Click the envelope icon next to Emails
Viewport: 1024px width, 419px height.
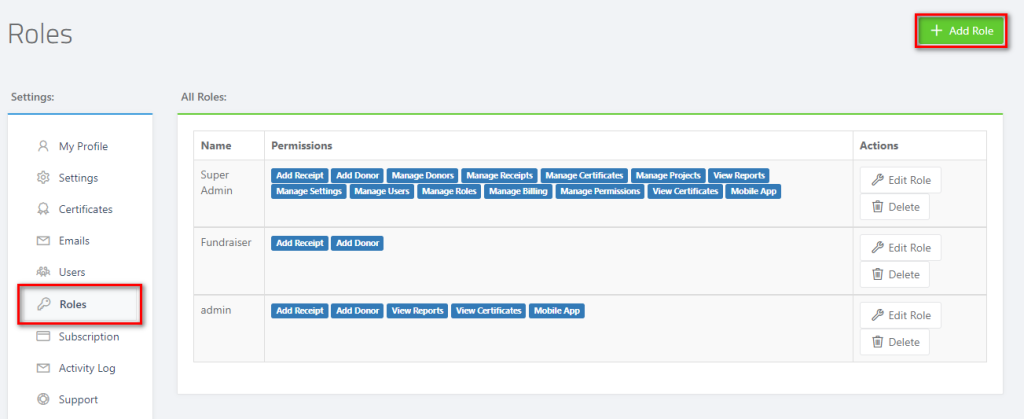click(x=43, y=241)
